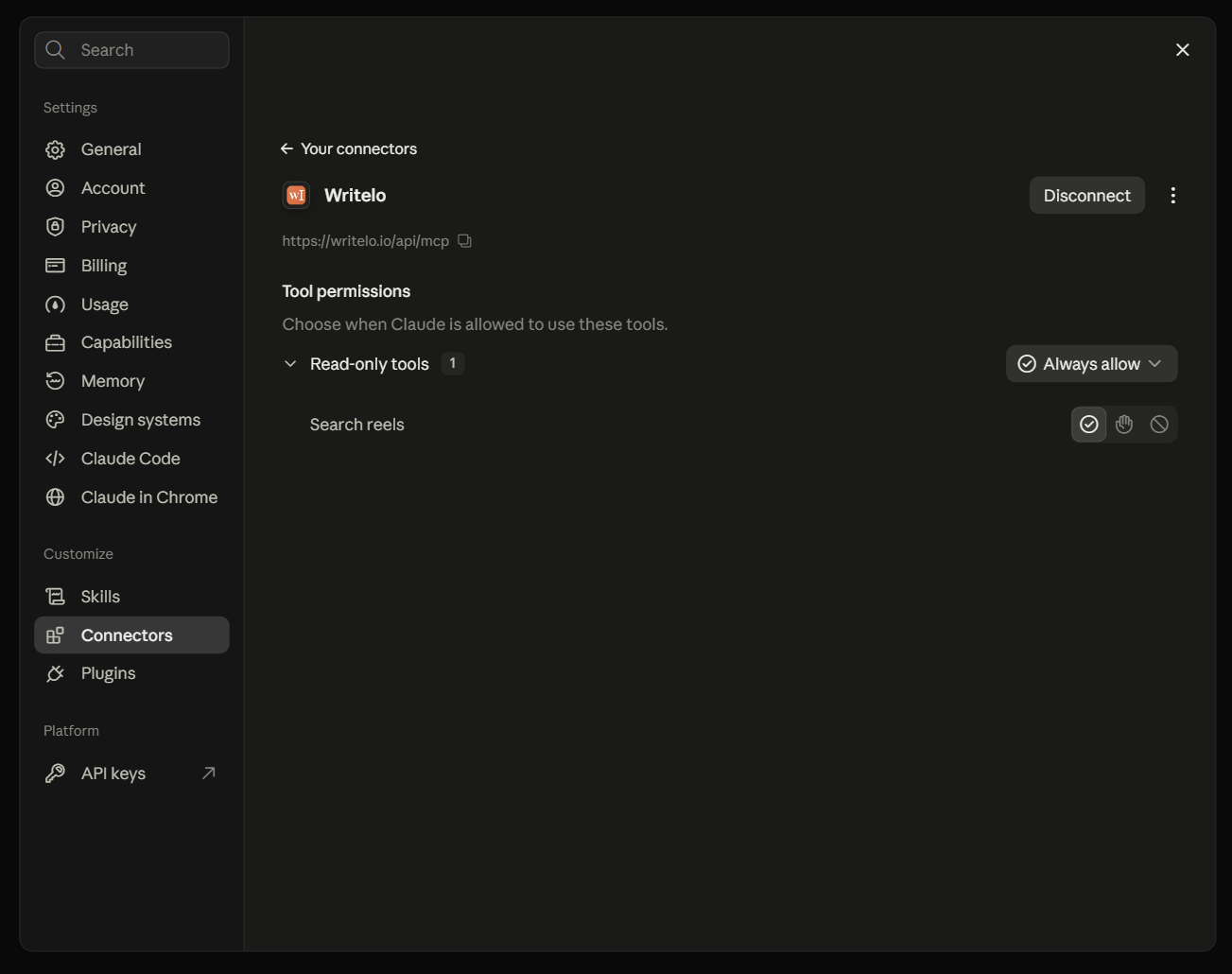Click the copy URL icon beside writelo.io link
The image size is (1232, 974).
pos(464,241)
